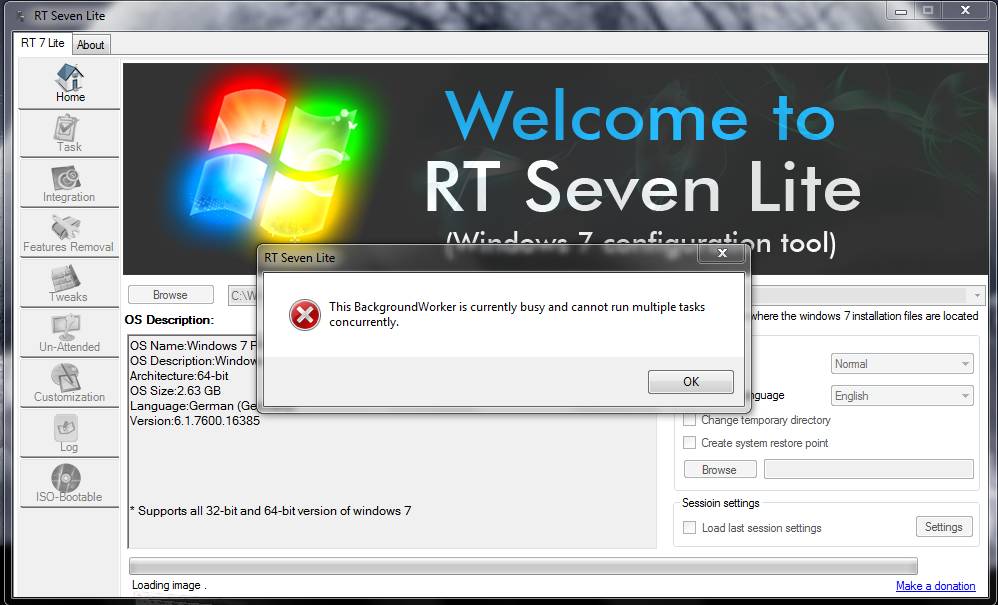
Task: Enable Create system restore point checkbox
Action: (689, 443)
